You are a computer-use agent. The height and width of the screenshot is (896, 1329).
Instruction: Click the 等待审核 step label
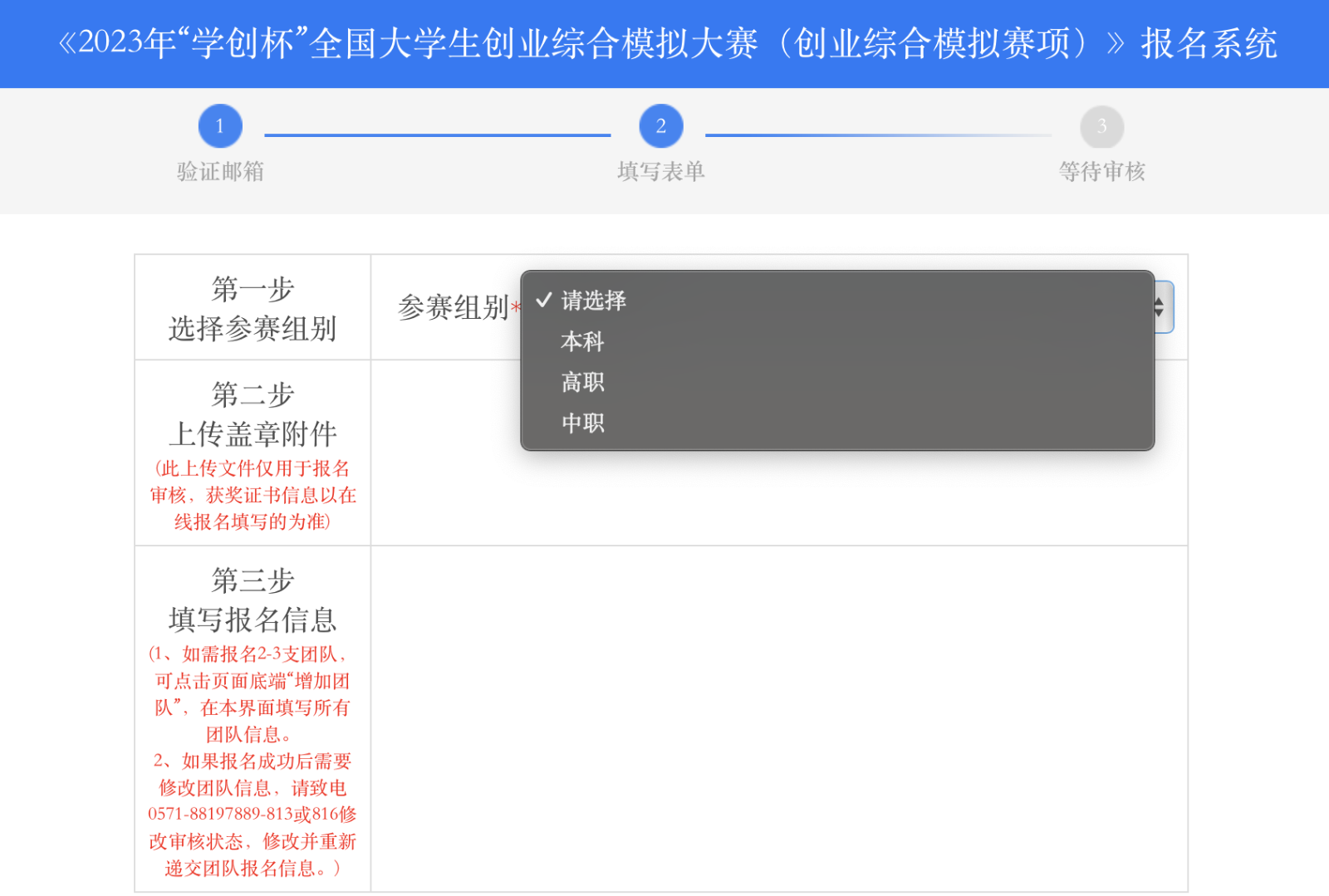pos(1101,171)
